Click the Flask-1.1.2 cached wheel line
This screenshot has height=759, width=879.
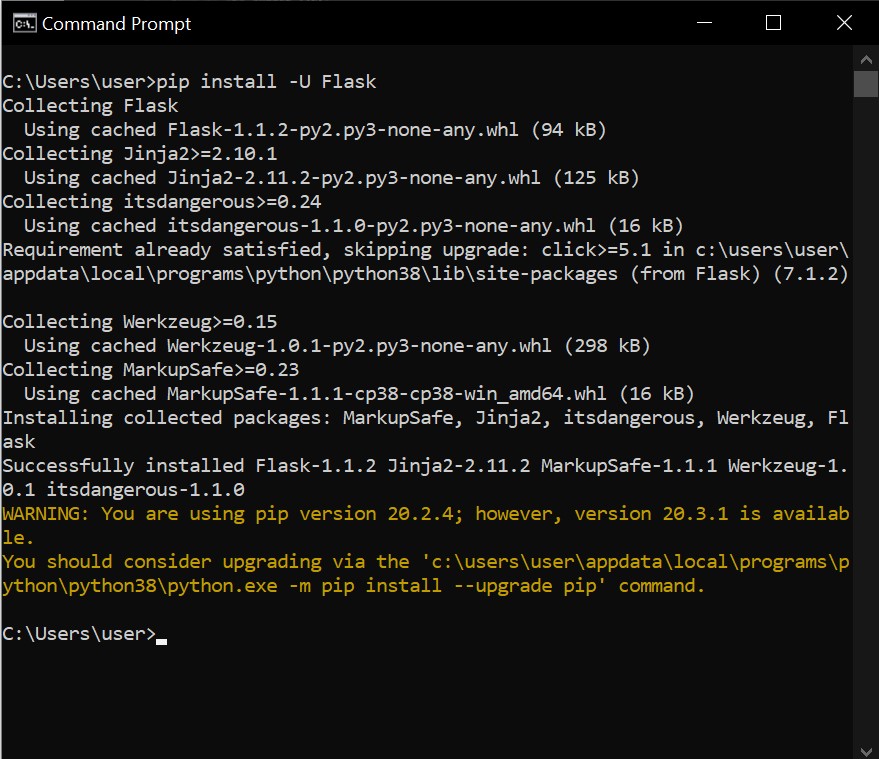(315, 130)
